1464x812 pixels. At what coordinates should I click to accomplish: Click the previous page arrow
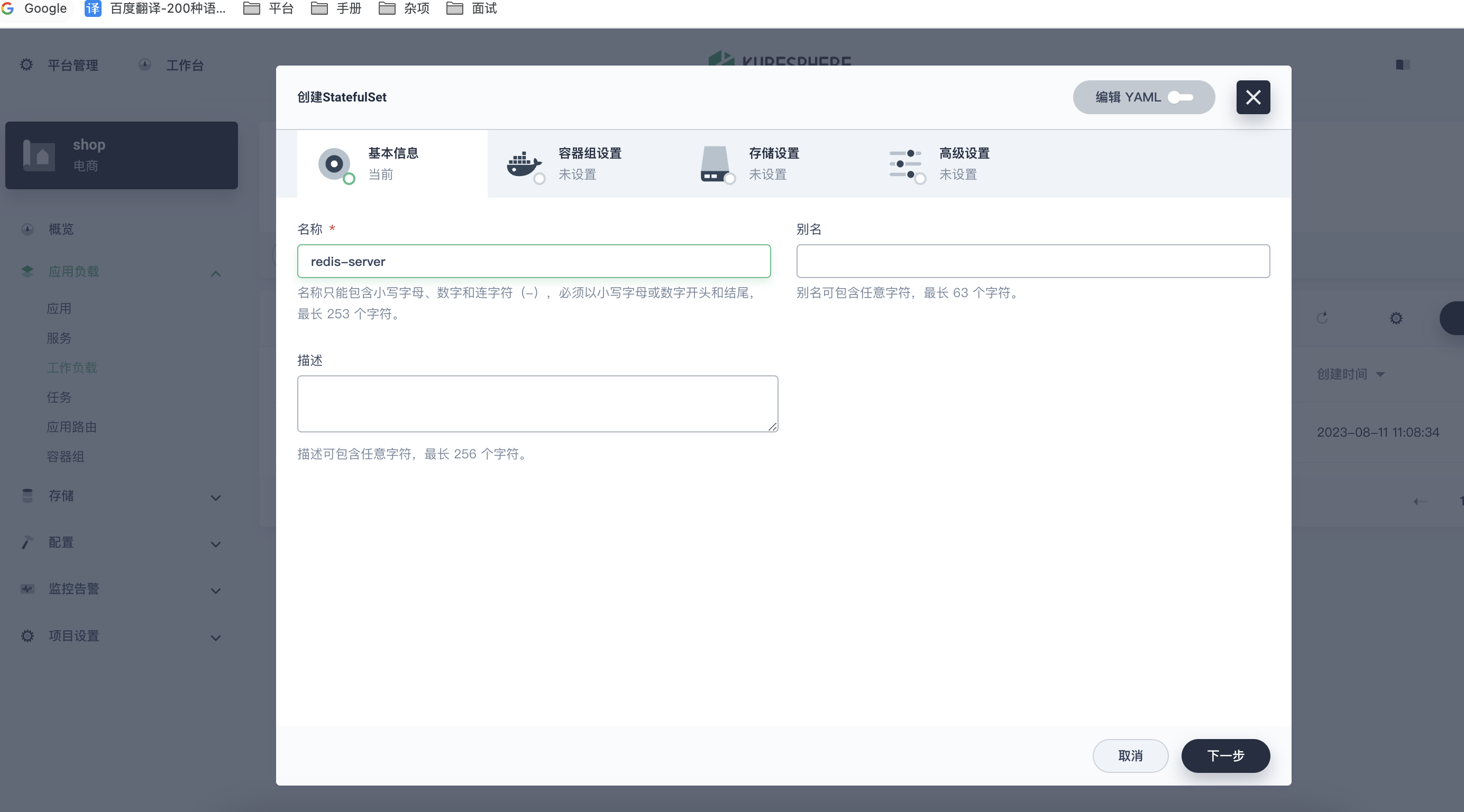1420,501
